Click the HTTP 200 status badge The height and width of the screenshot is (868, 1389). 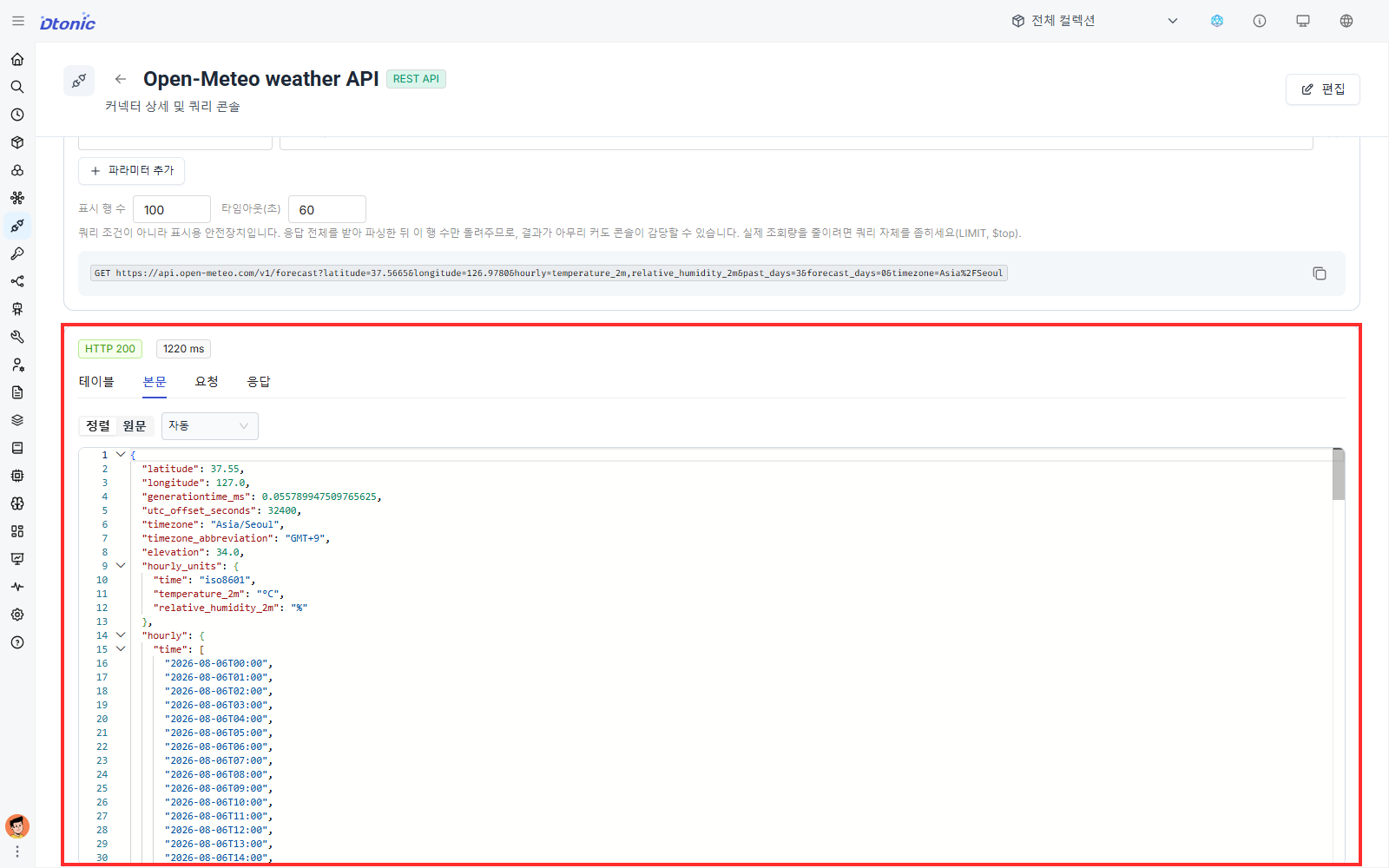110,349
